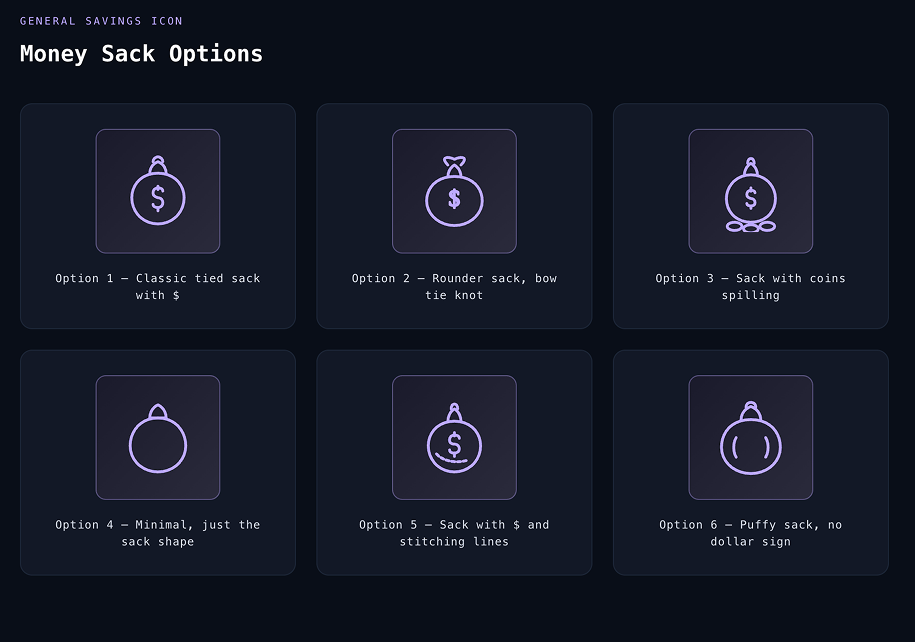The image size is (915, 643).
Task: Click the sack icon with coins spilling
Action: tap(750, 191)
